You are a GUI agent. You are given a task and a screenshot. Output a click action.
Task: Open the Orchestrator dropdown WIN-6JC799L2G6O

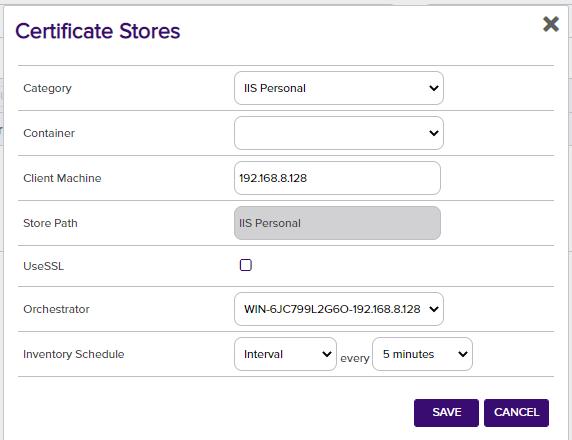click(339, 309)
